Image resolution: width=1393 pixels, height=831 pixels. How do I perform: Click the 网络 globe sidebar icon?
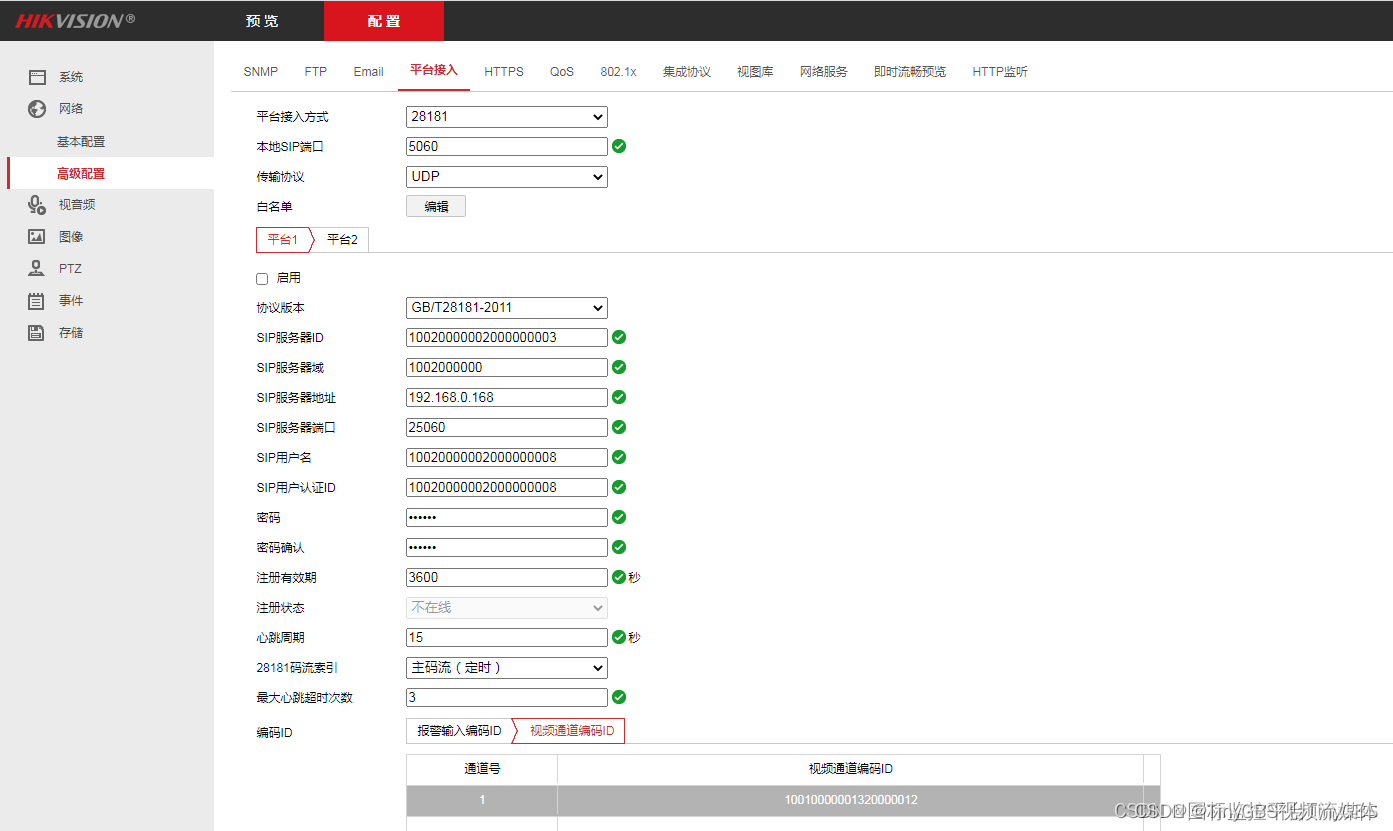(37, 109)
